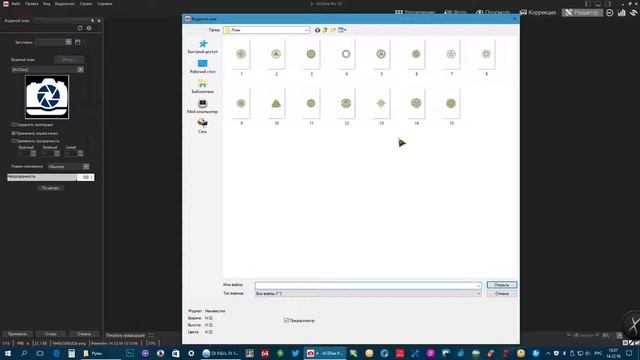Click the Cancel button in dialog

(x=502, y=293)
